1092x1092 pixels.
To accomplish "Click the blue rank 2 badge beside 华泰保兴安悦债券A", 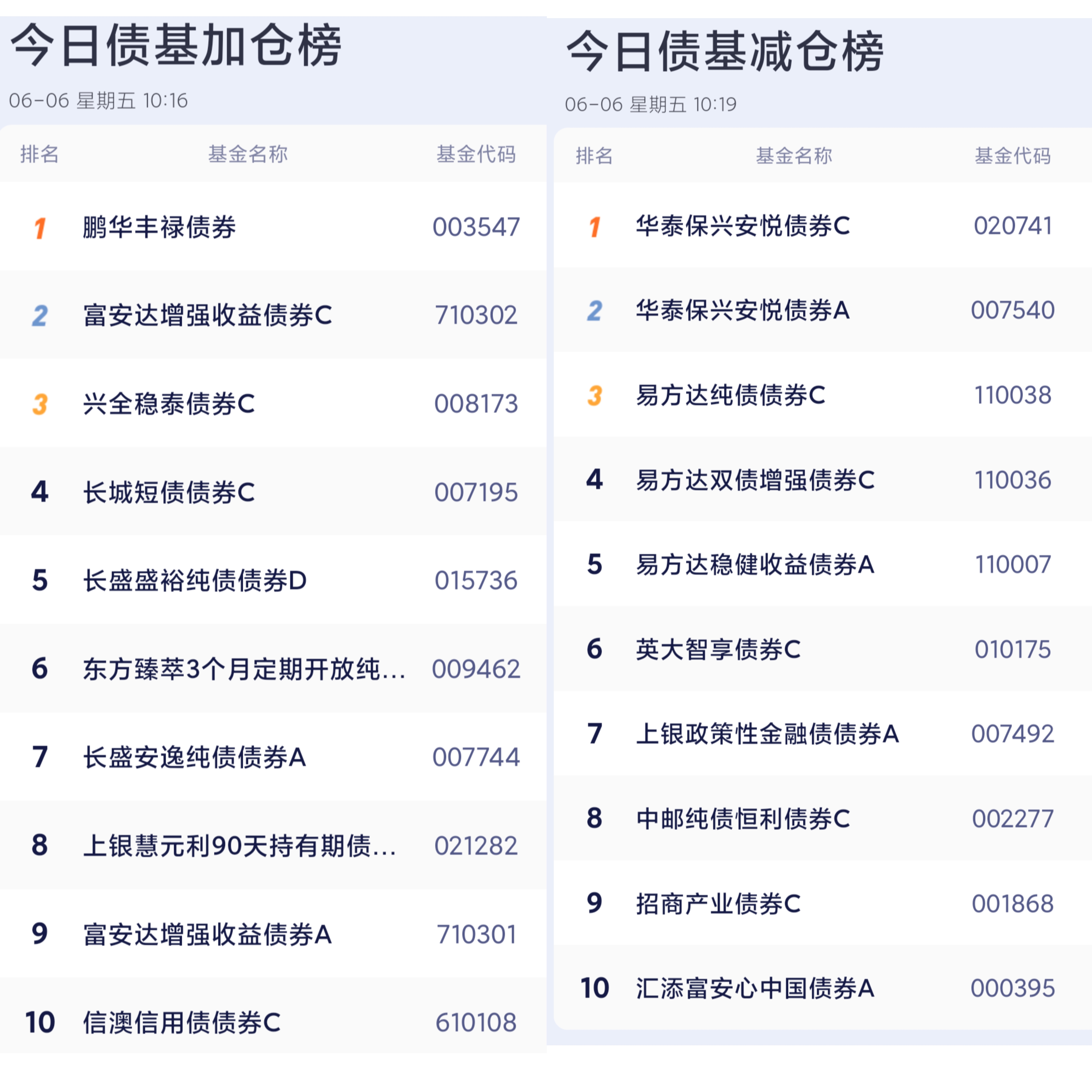I will pyautogui.click(x=595, y=311).
